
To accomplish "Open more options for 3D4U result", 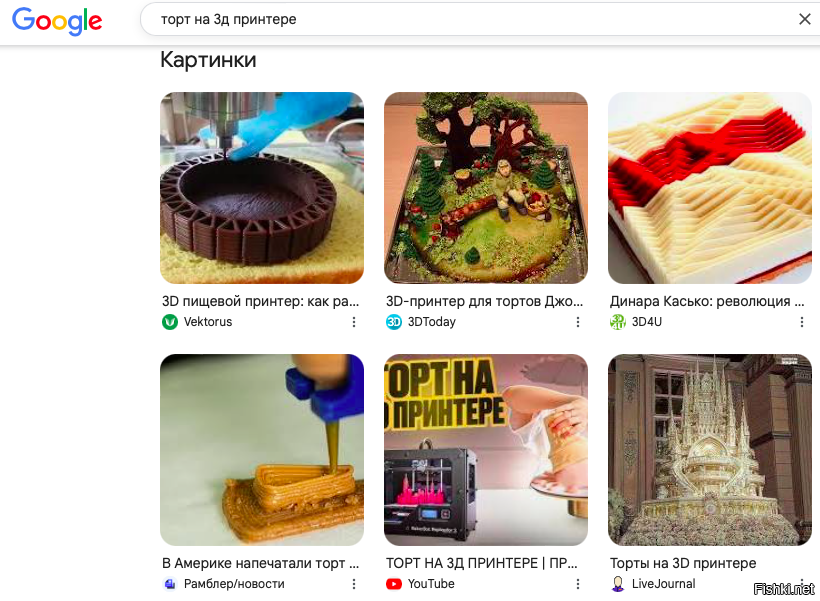I will (802, 322).
